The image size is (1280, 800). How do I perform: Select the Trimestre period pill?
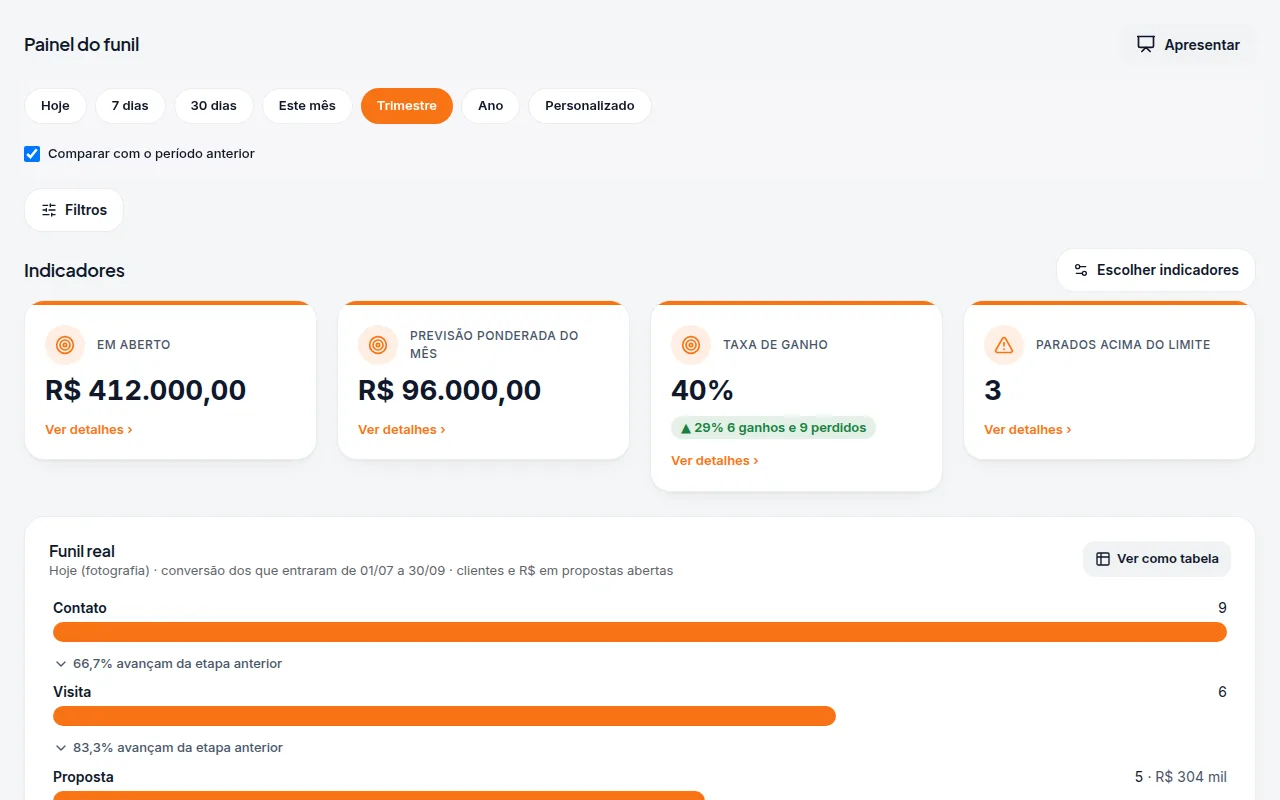tap(407, 106)
